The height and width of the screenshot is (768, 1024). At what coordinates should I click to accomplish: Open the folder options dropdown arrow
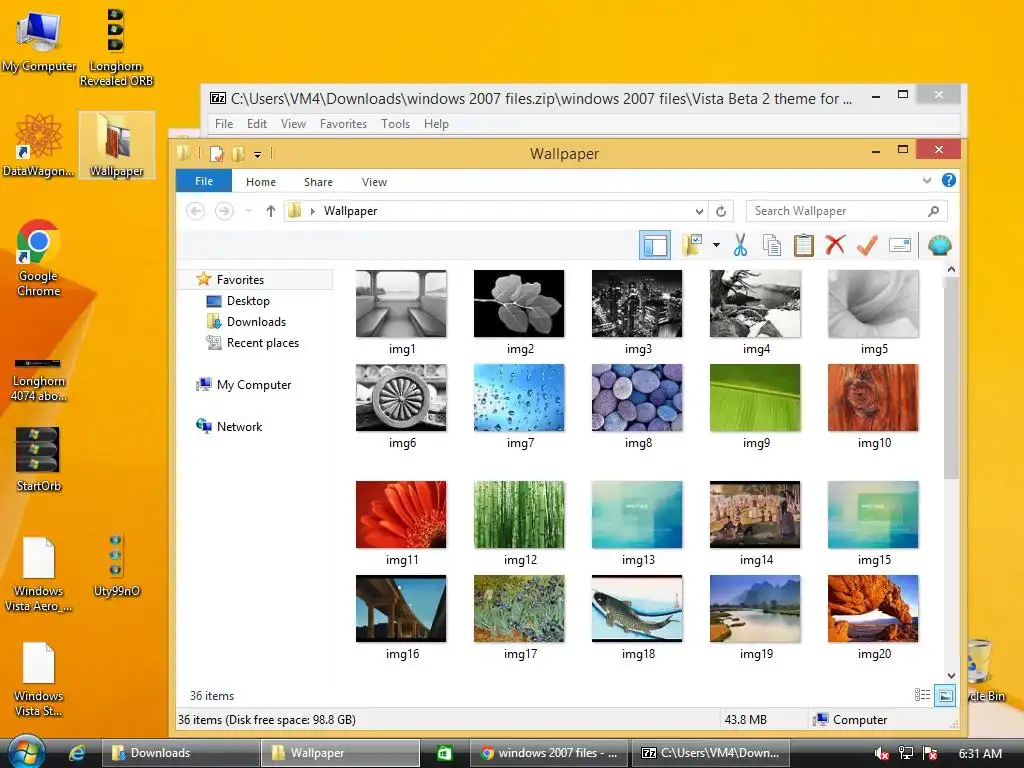coord(716,246)
